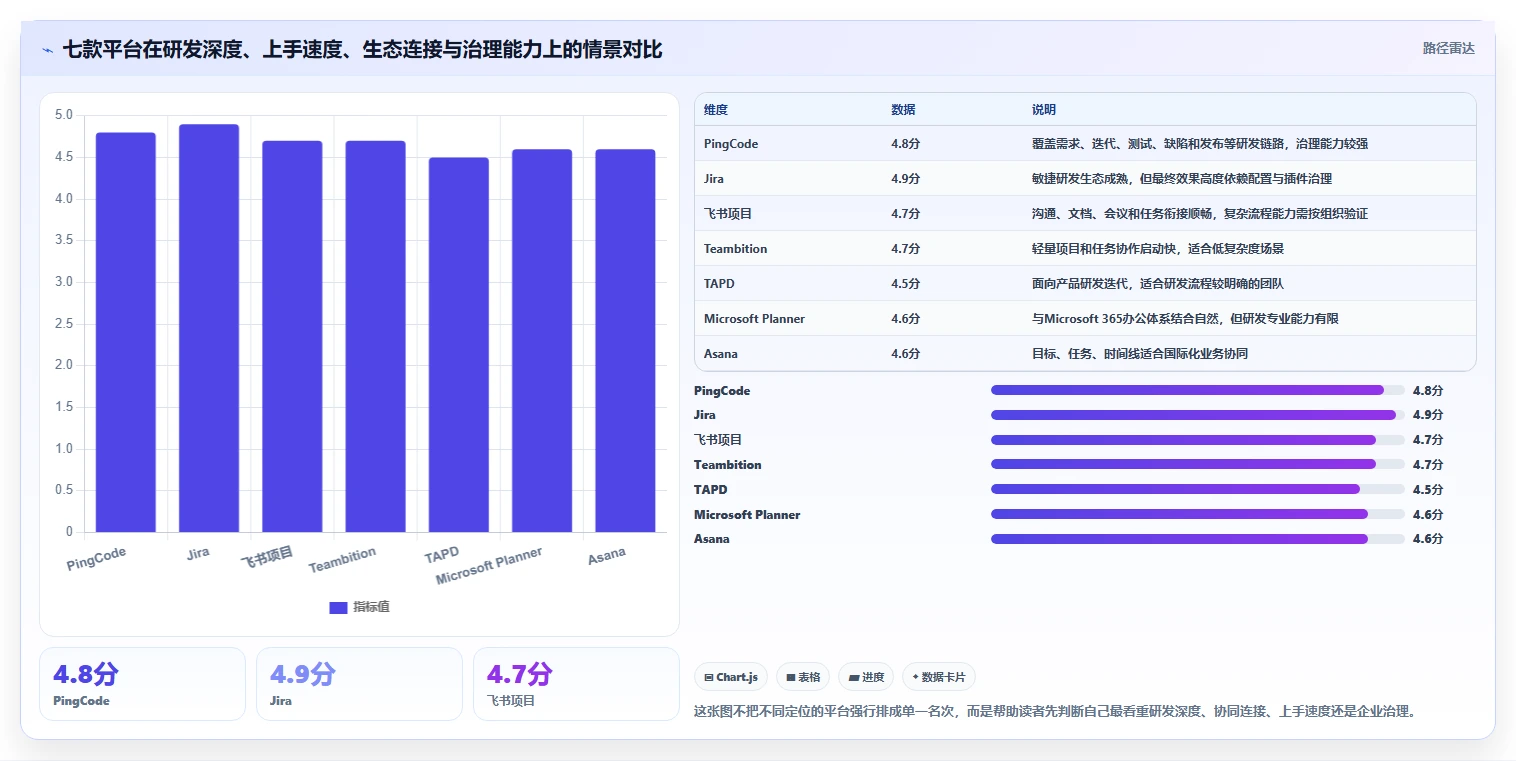
Task: Click the Teambition label in progress list
Action: click(728, 465)
